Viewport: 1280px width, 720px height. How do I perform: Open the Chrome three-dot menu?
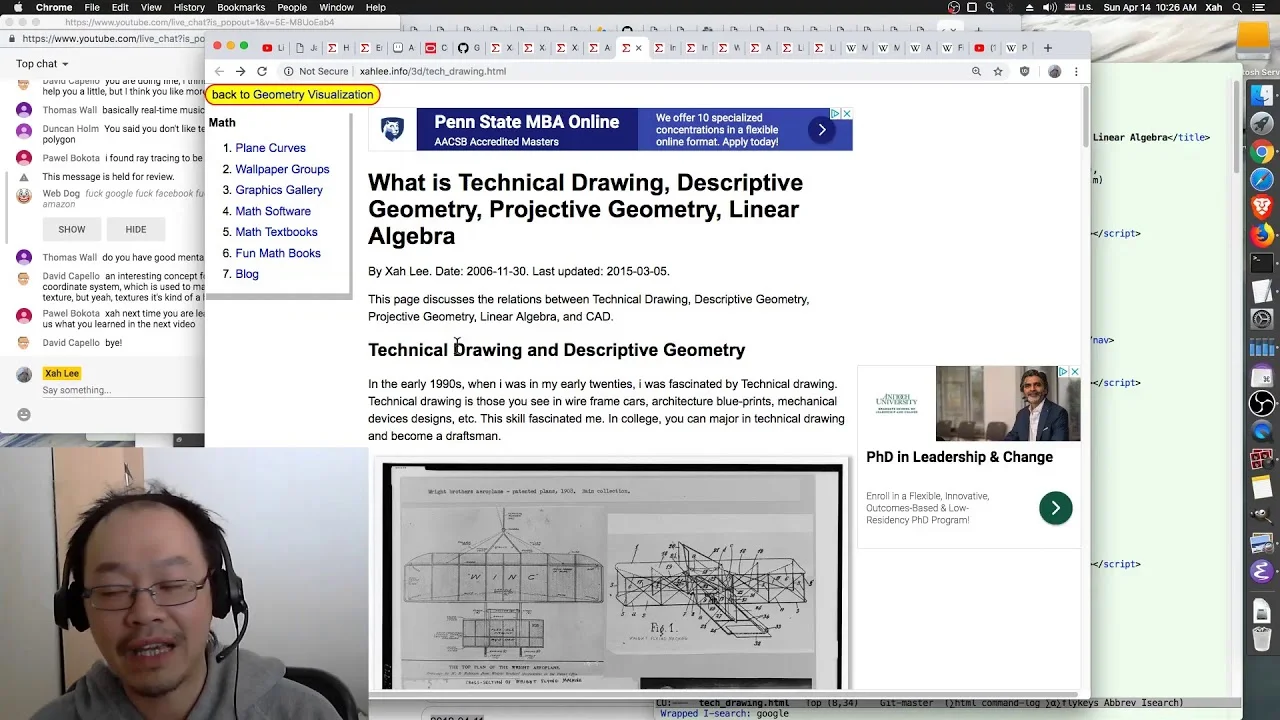[x=1076, y=71]
